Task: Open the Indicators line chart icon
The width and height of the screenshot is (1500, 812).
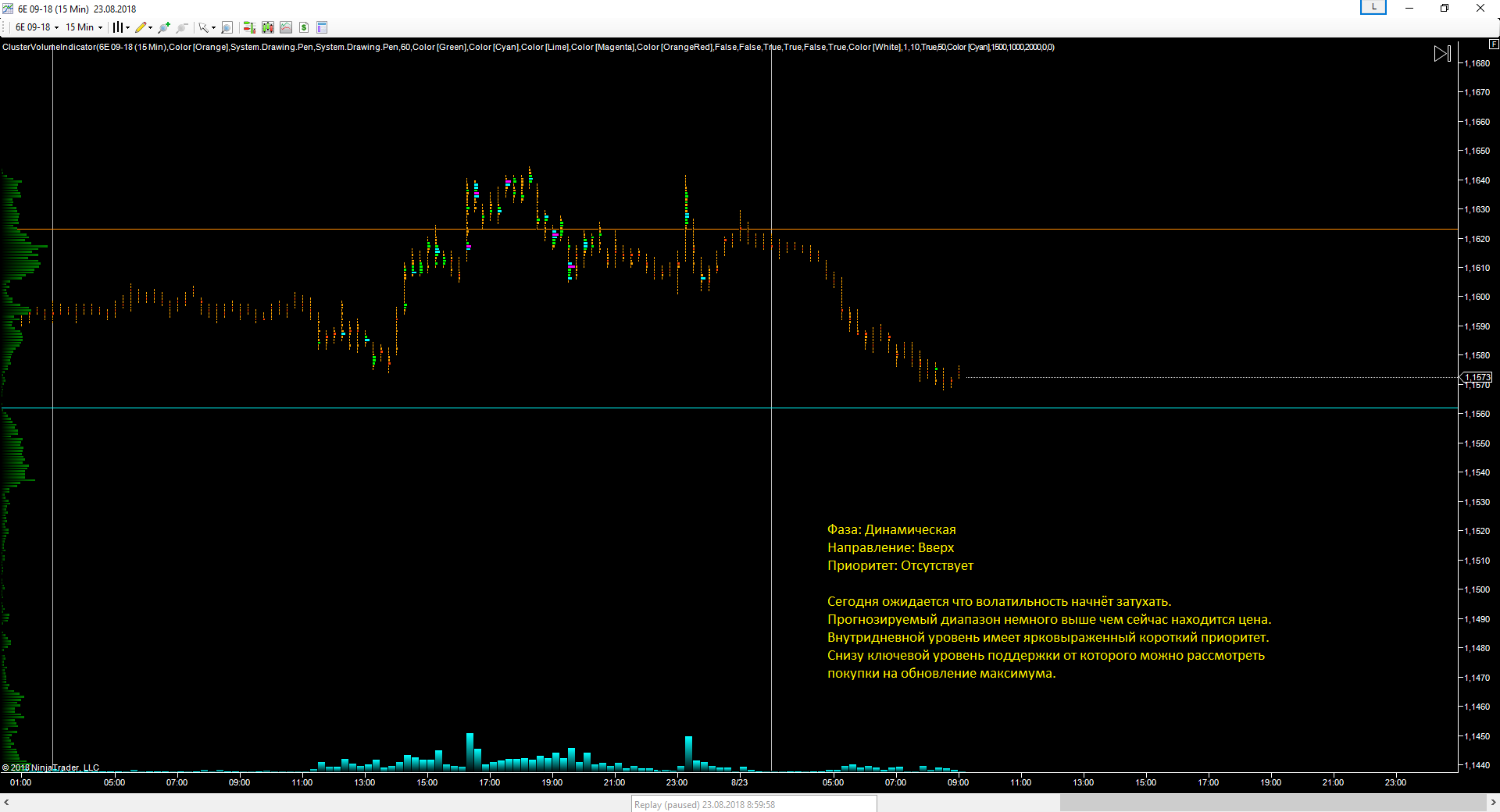Action: [286, 27]
